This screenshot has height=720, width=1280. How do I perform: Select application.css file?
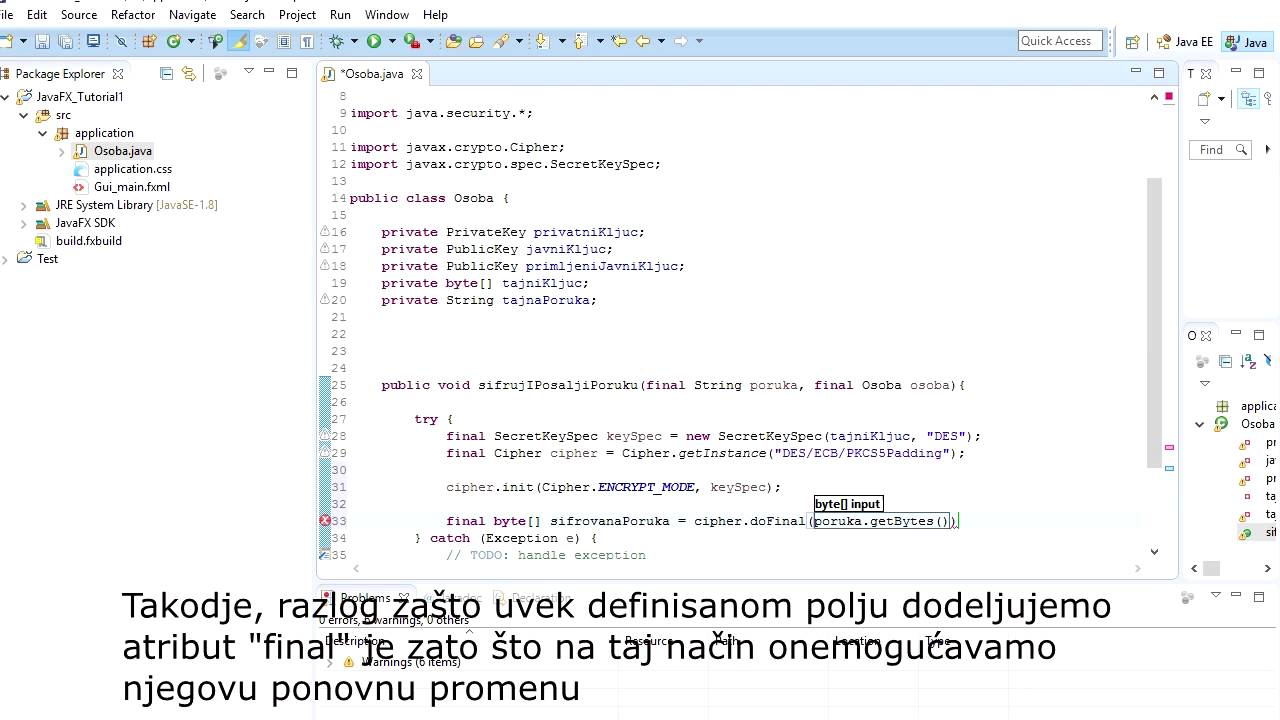pos(133,169)
